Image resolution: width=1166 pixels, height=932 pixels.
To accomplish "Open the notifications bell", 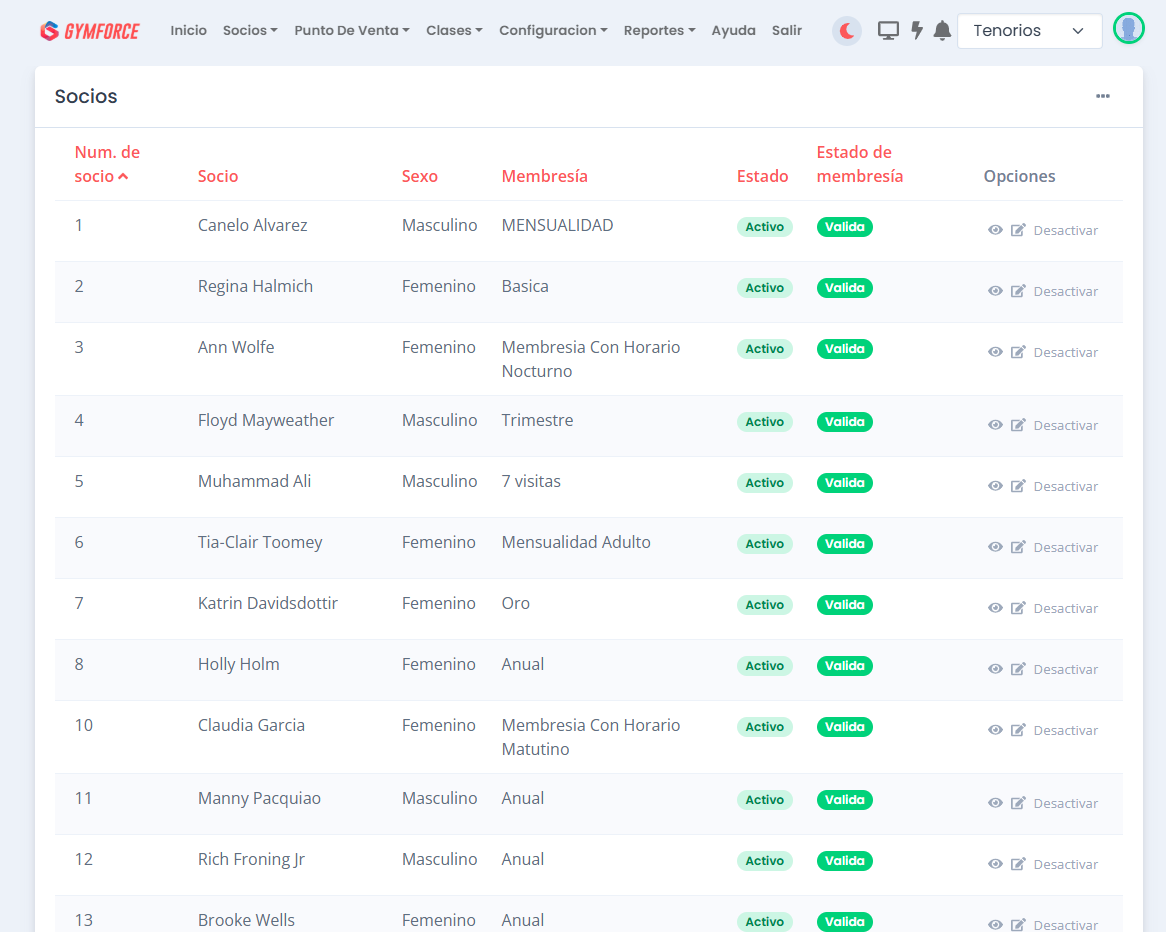I will (x=942, y=31).
